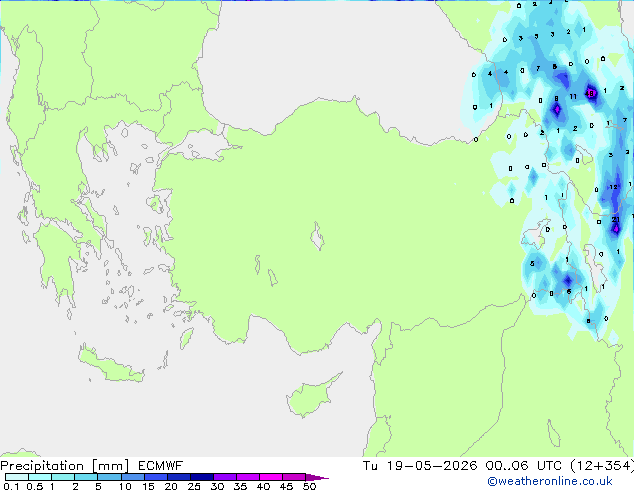The image size is (634, 490).
Task: Click the 0.1–0.5 mm legend color swatch
Action: (x=17, y=477)
